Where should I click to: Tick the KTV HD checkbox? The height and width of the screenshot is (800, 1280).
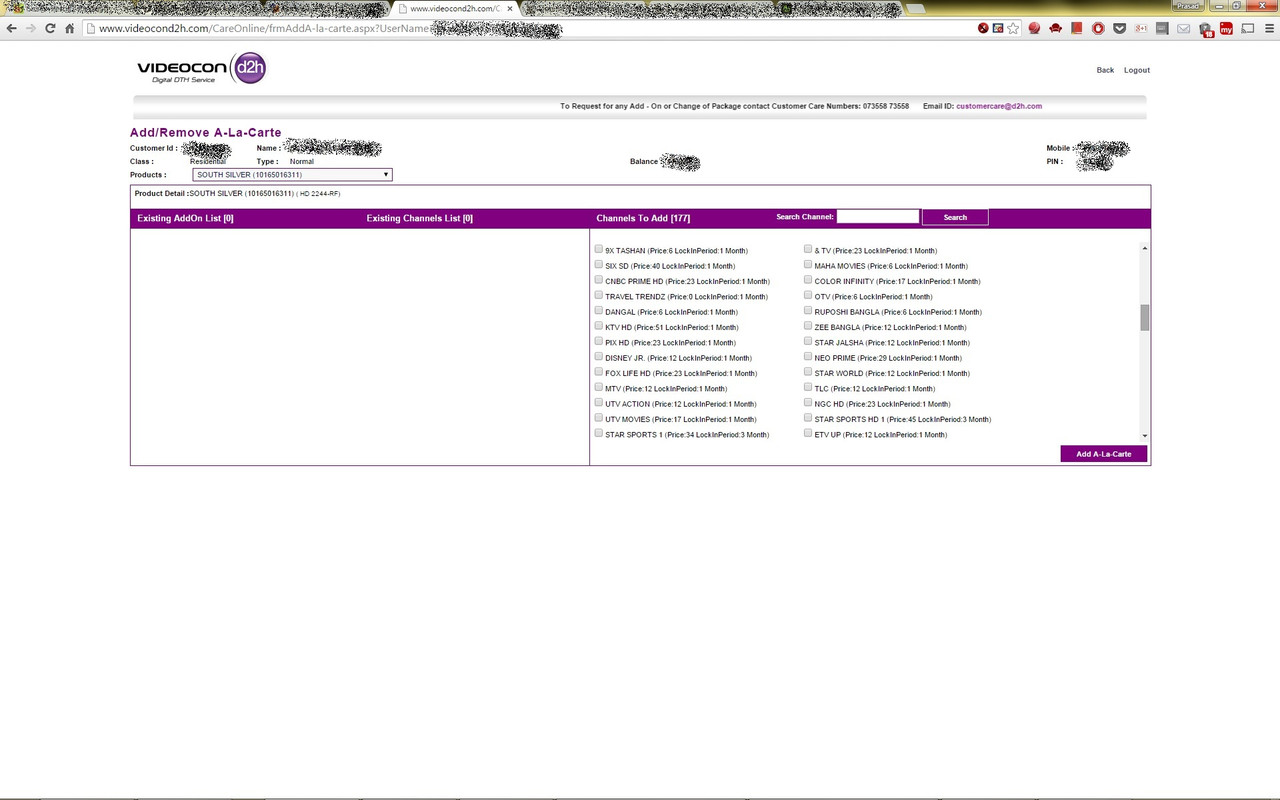pos(599,326)
